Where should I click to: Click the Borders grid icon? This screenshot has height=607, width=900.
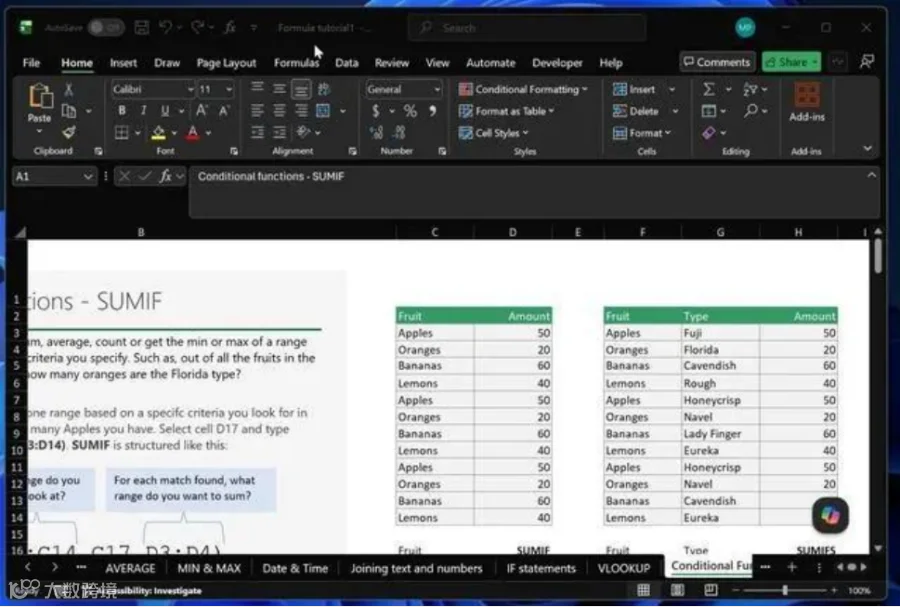click(x=122, y=133)
